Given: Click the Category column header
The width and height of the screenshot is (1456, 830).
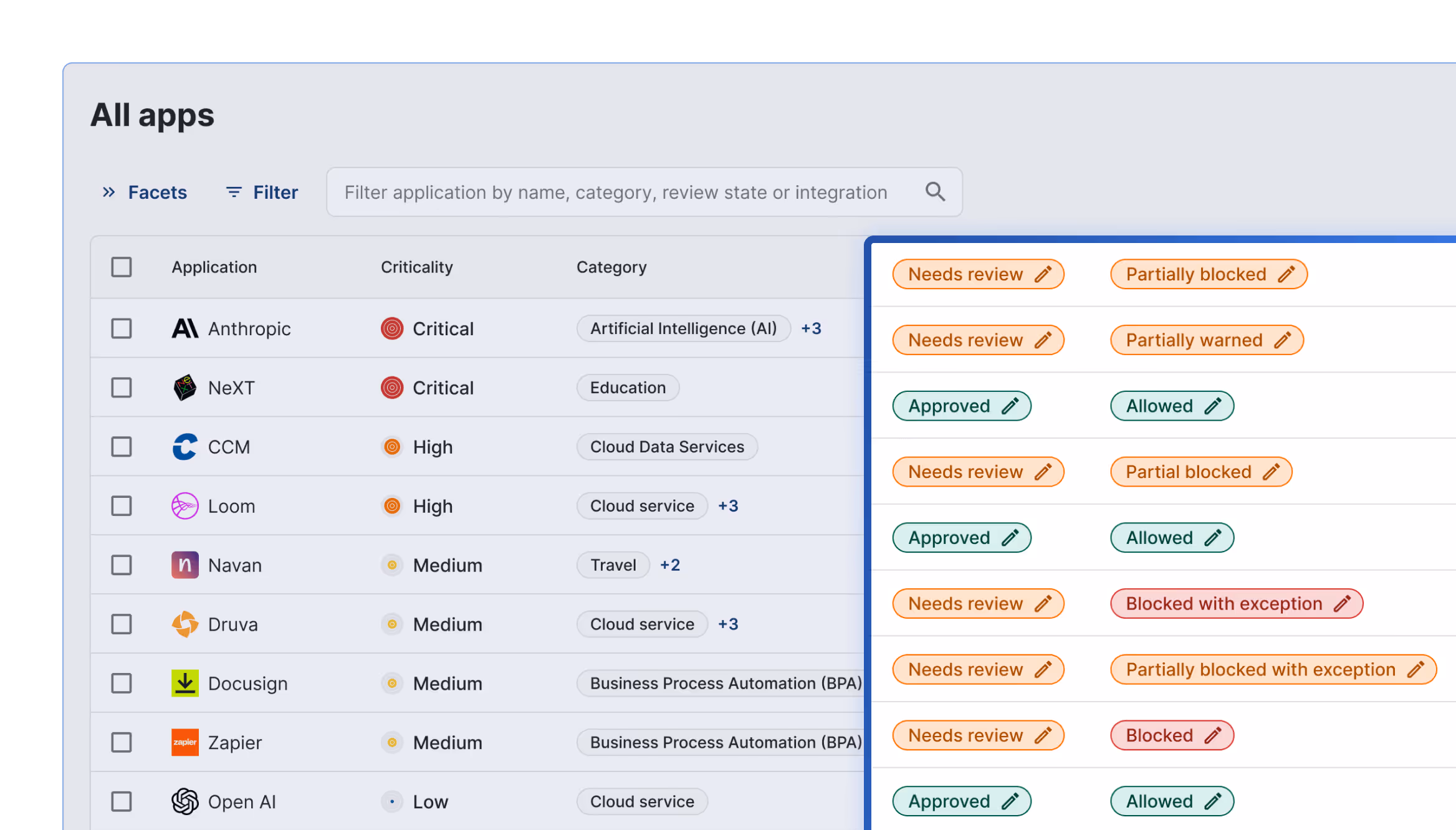Looking at the screenshot, I should [x=611, y=267].
